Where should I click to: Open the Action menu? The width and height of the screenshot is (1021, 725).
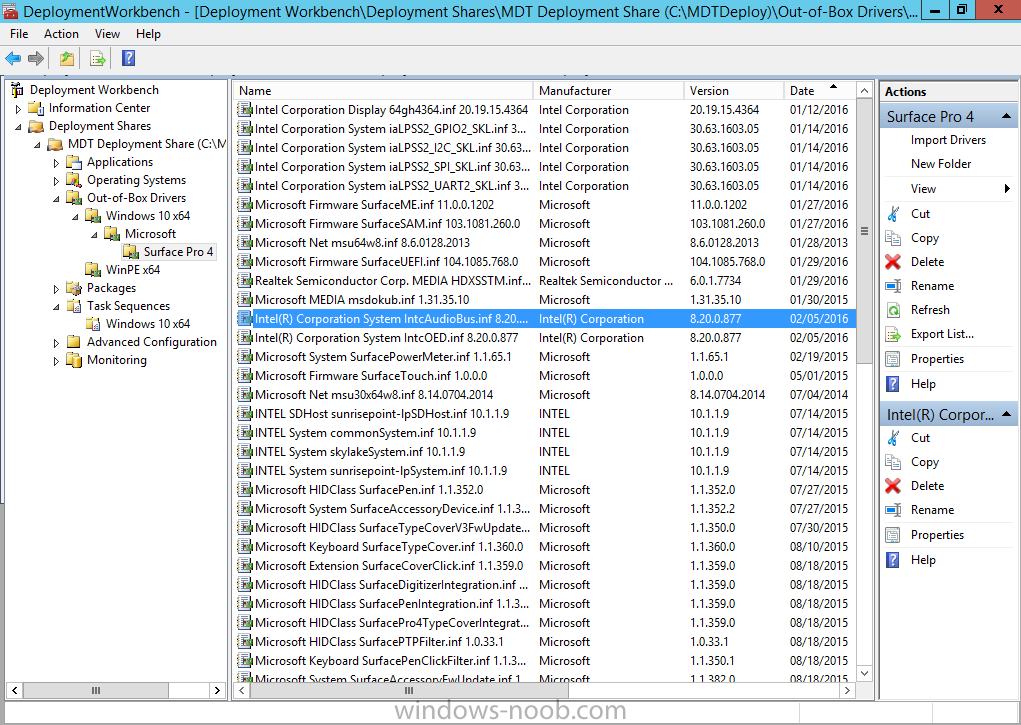click(61, 34)
